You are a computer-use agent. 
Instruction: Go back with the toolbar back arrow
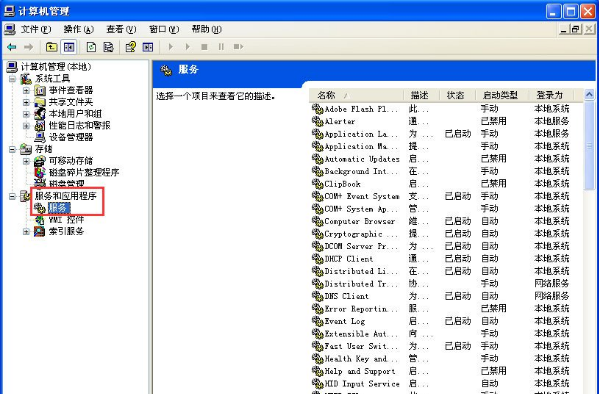pos(12,47)
